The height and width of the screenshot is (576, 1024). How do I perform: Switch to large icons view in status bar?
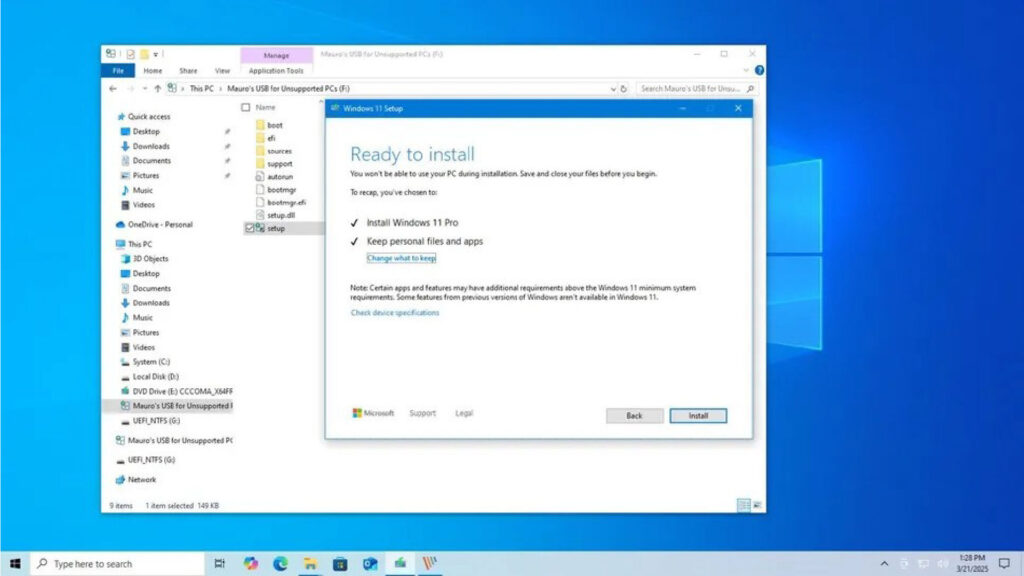(x=756, y=506)
